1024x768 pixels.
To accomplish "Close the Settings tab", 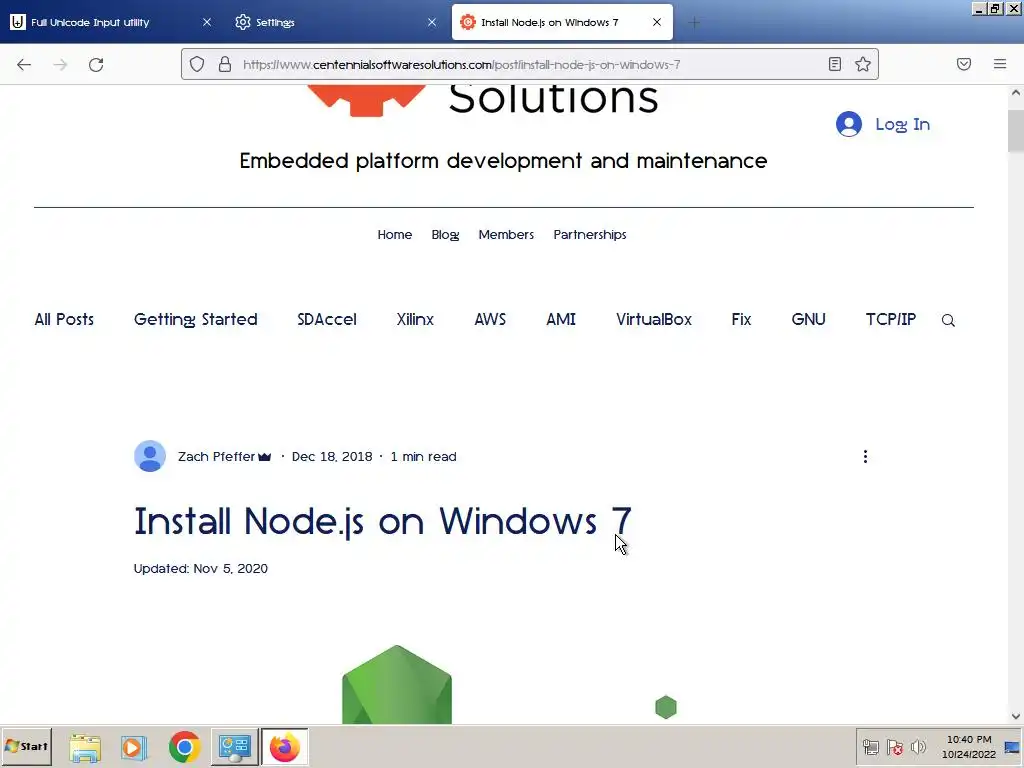I will (432, 22).
